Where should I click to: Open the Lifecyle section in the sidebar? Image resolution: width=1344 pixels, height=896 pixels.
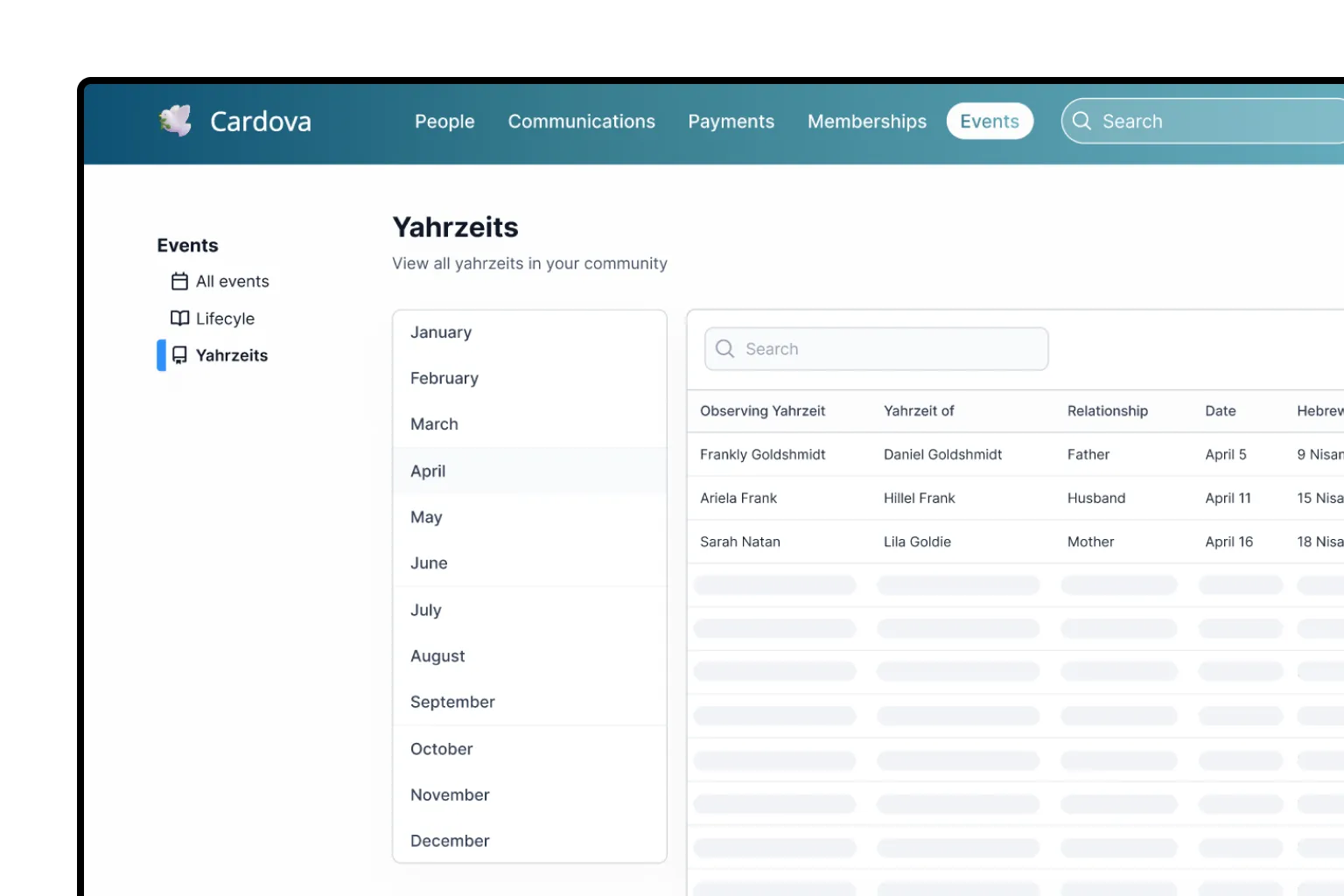click(x=213, y=318)
